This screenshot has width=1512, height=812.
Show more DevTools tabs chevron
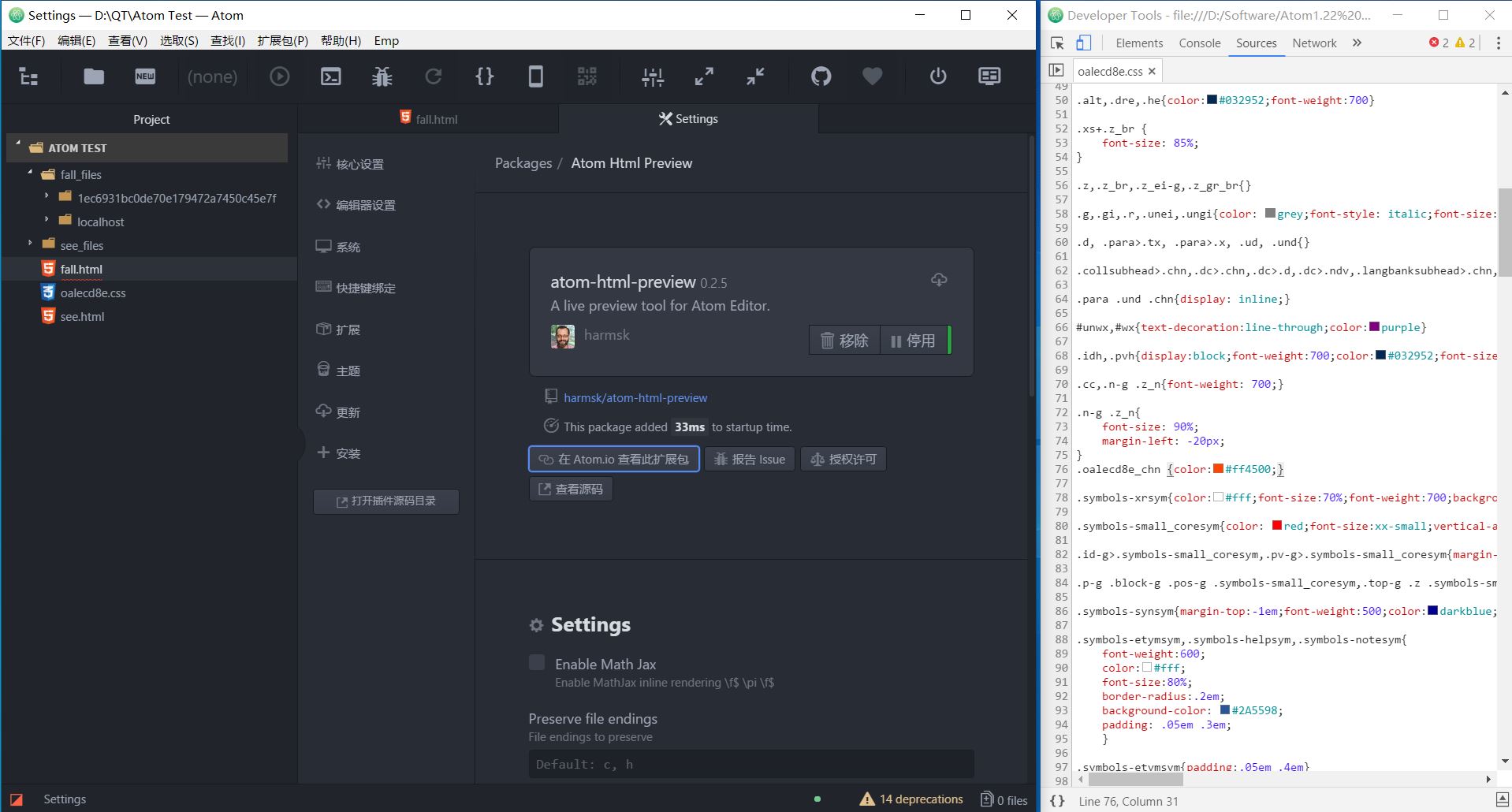coord(1357,43)
